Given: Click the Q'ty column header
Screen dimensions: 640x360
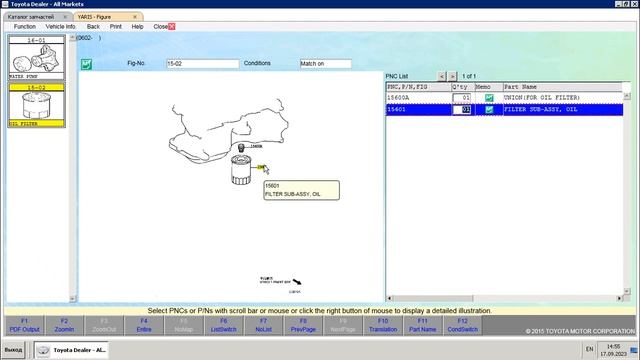Looking at the screenshot, I should pyautogui.click(x=462, y=87).
